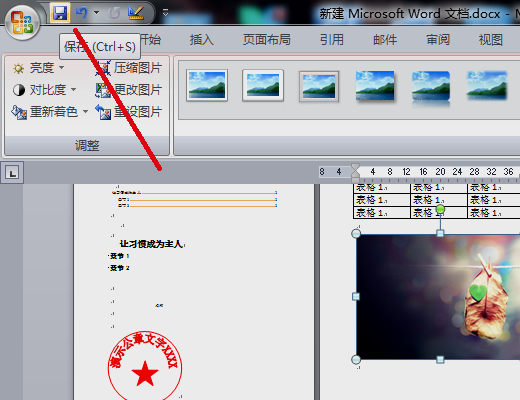Click the text 套节 2
The height and width of the screenshot is (400, 520).
[x=119, y=268]
